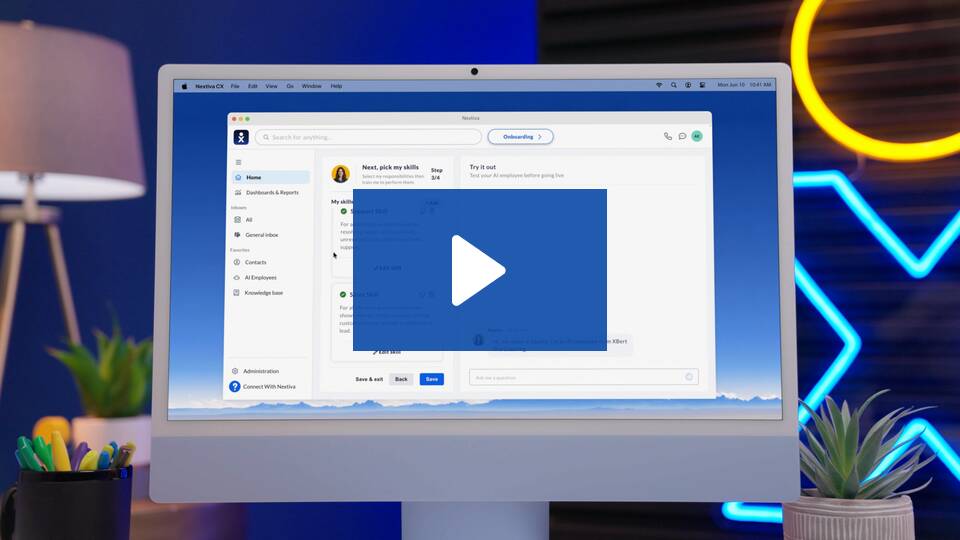Open Control Center icon in the menu bar
Viewport: 960px width, 540px height.
pyautogui.click(x=702, y=85)
